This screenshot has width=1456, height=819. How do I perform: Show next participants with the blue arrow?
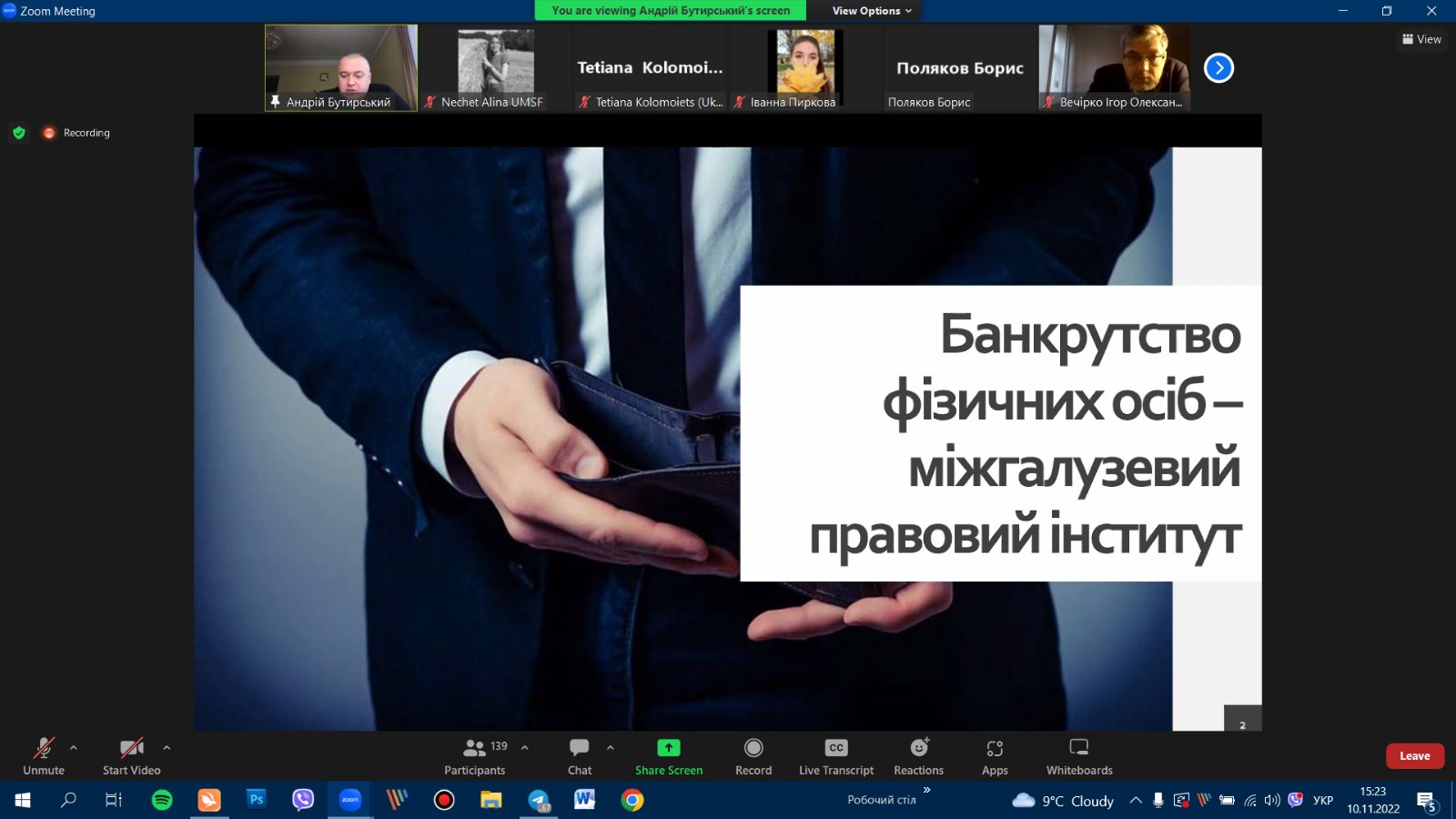(1218, 68)
